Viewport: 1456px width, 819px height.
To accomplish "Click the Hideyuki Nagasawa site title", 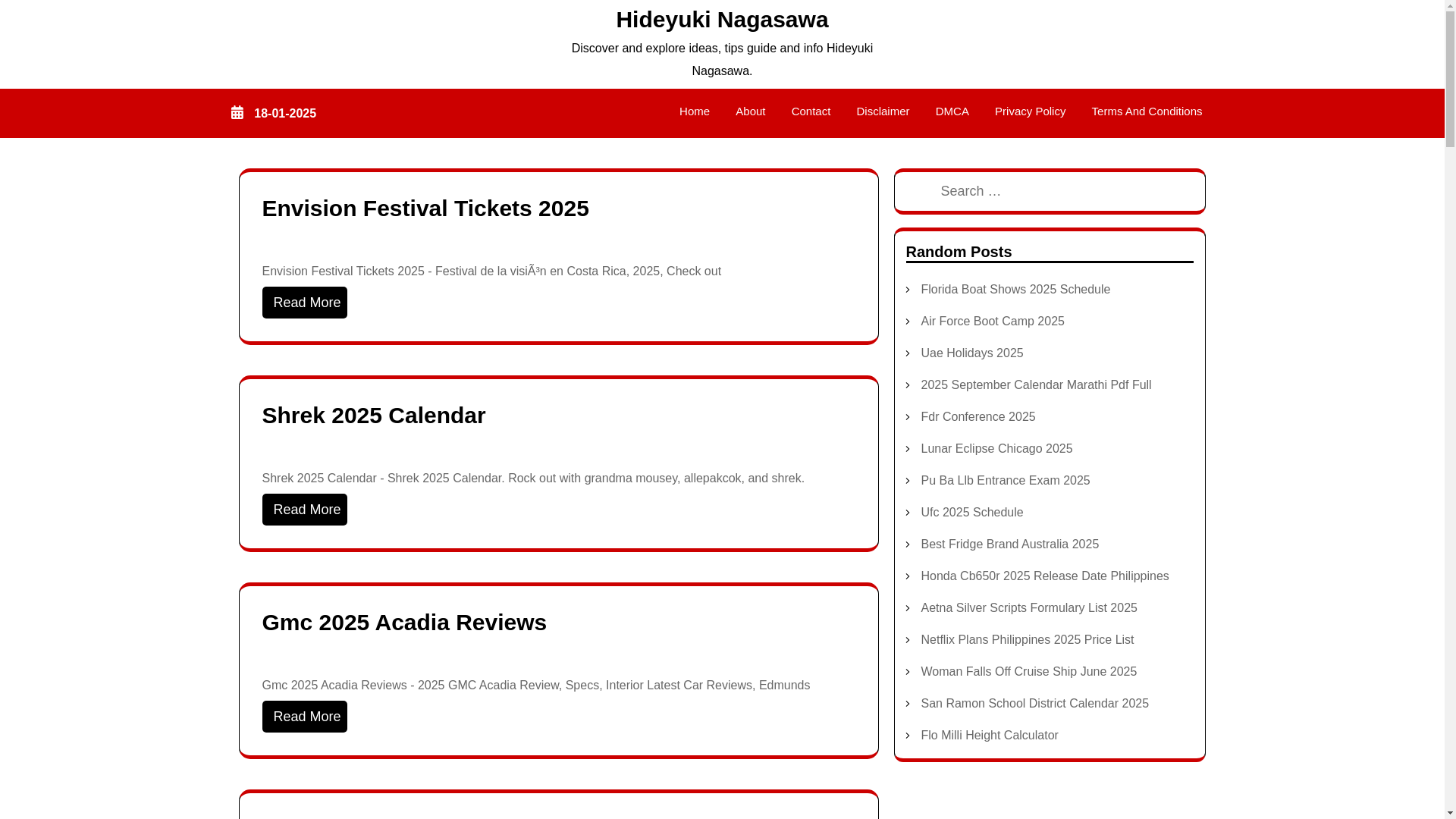I will tap(722, 20).
